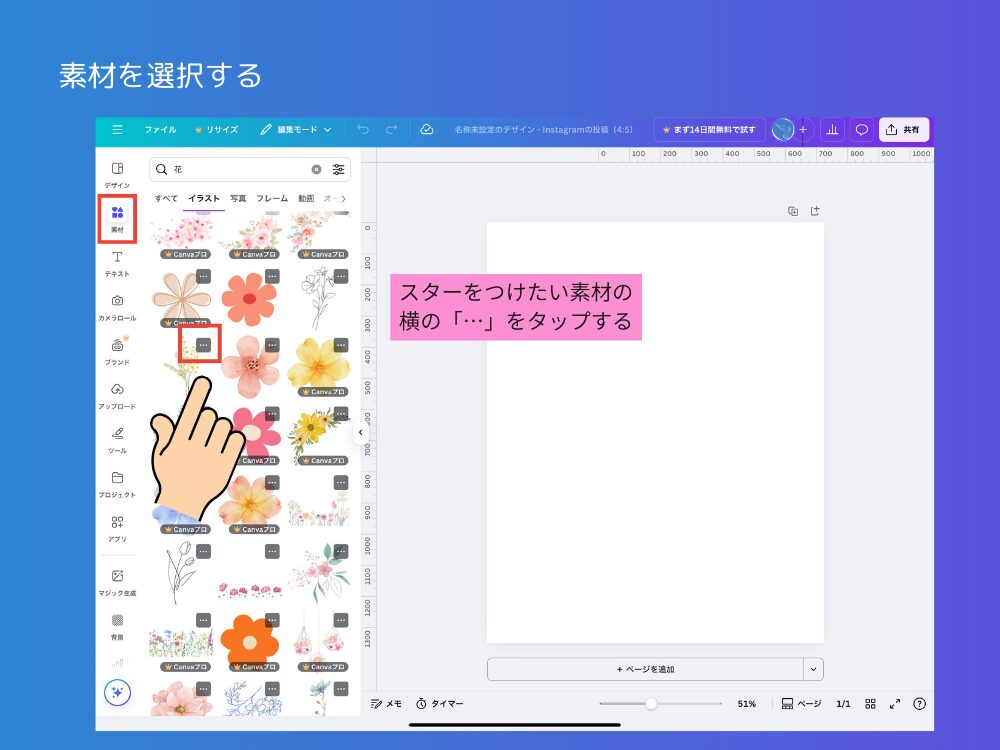Expand the ページを追加 dropdown arrow
Image resolution: width=1000 pixels, height=750 pixels.
coord(813,669)
